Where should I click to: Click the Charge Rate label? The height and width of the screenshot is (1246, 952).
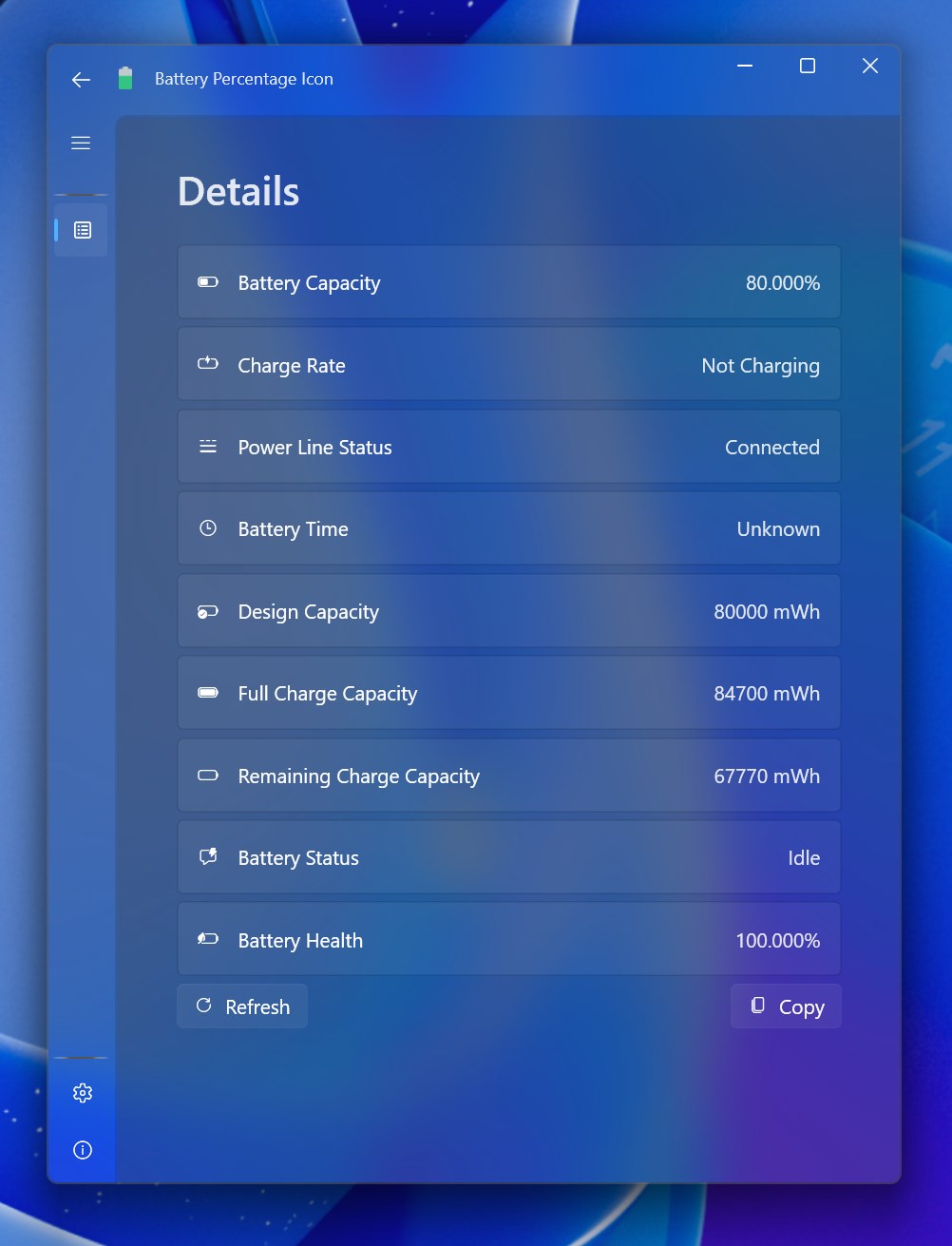(292, 366)
